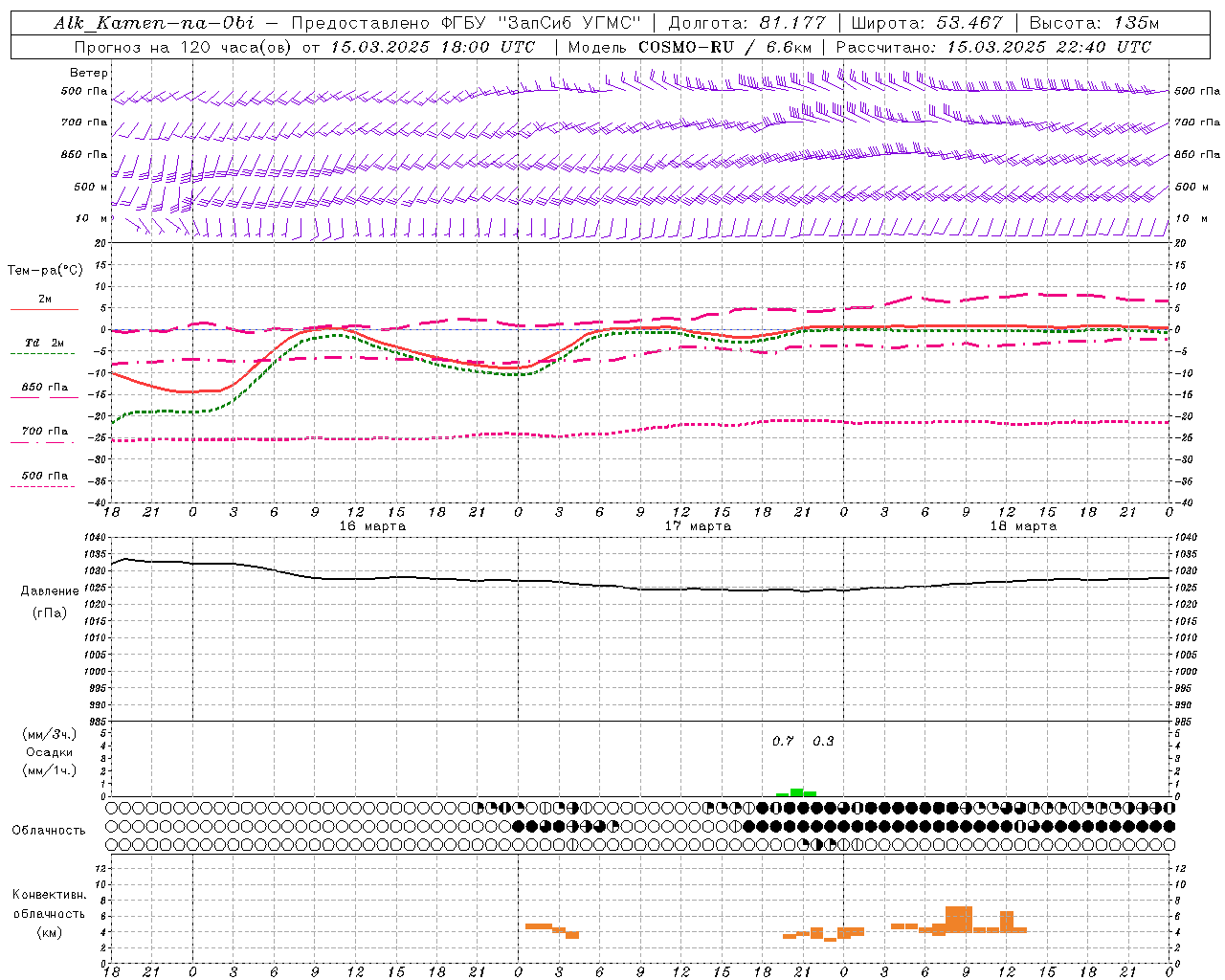Click the '2м' temperature legend entry
This screenshot has width=1225, height=980.
45,300
